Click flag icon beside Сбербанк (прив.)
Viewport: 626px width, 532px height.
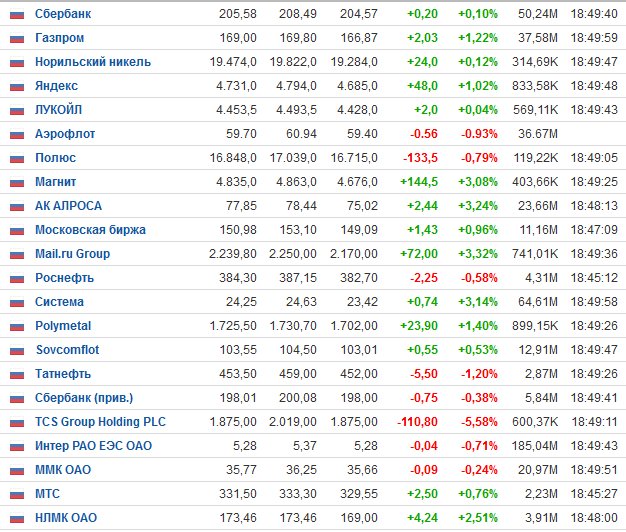click(17, 398)
